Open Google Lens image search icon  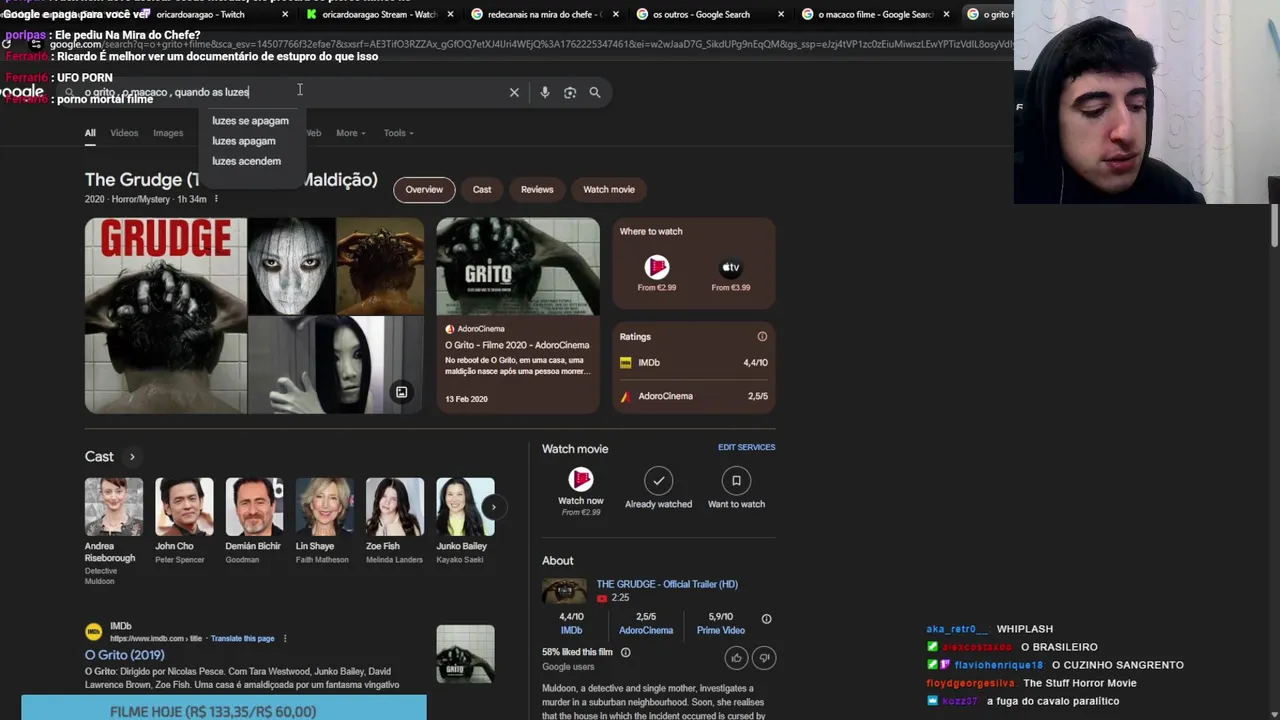pos(570,92)
